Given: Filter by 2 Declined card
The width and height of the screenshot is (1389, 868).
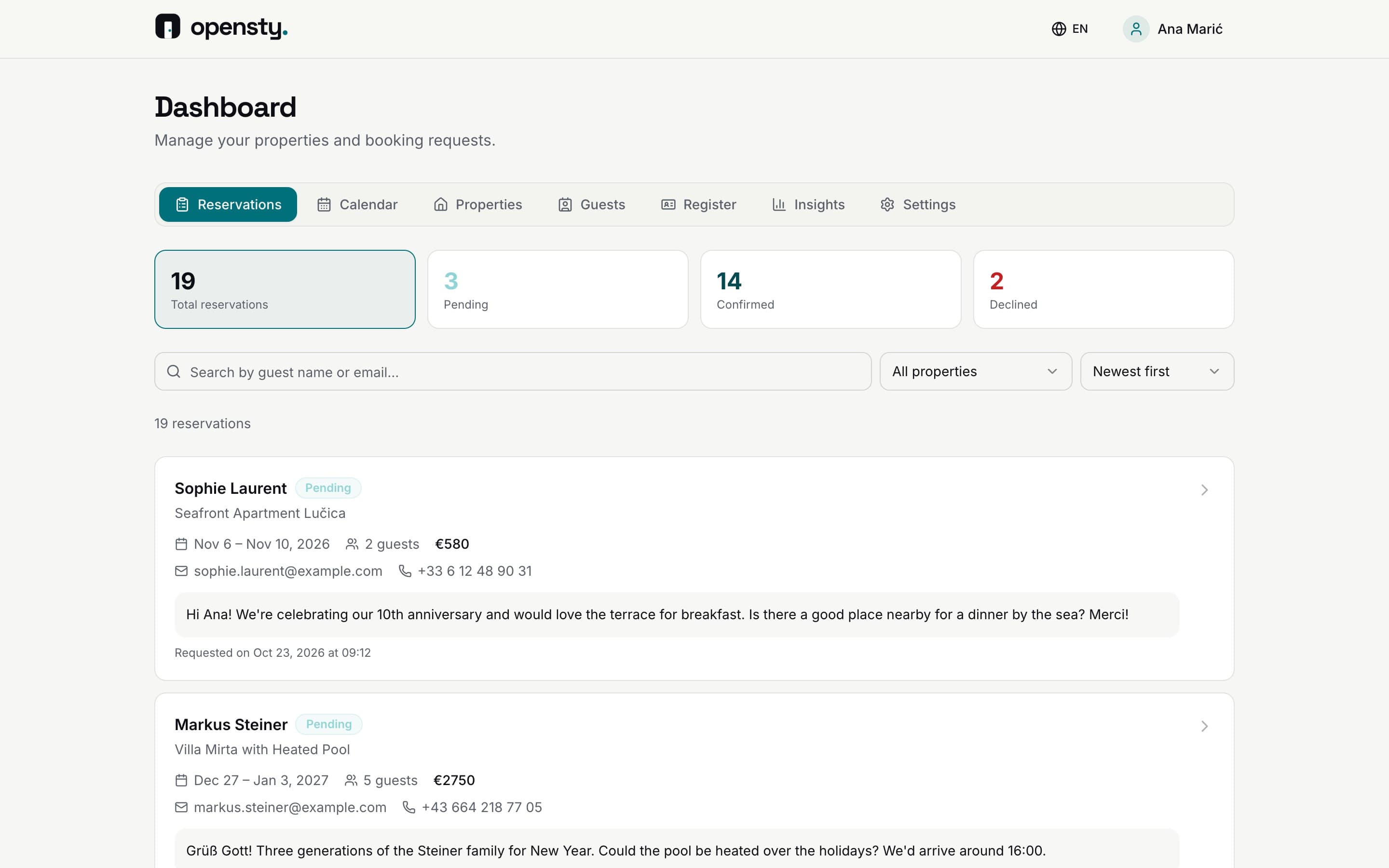Looking at the screenshot, I should [x=1104, y=289].
